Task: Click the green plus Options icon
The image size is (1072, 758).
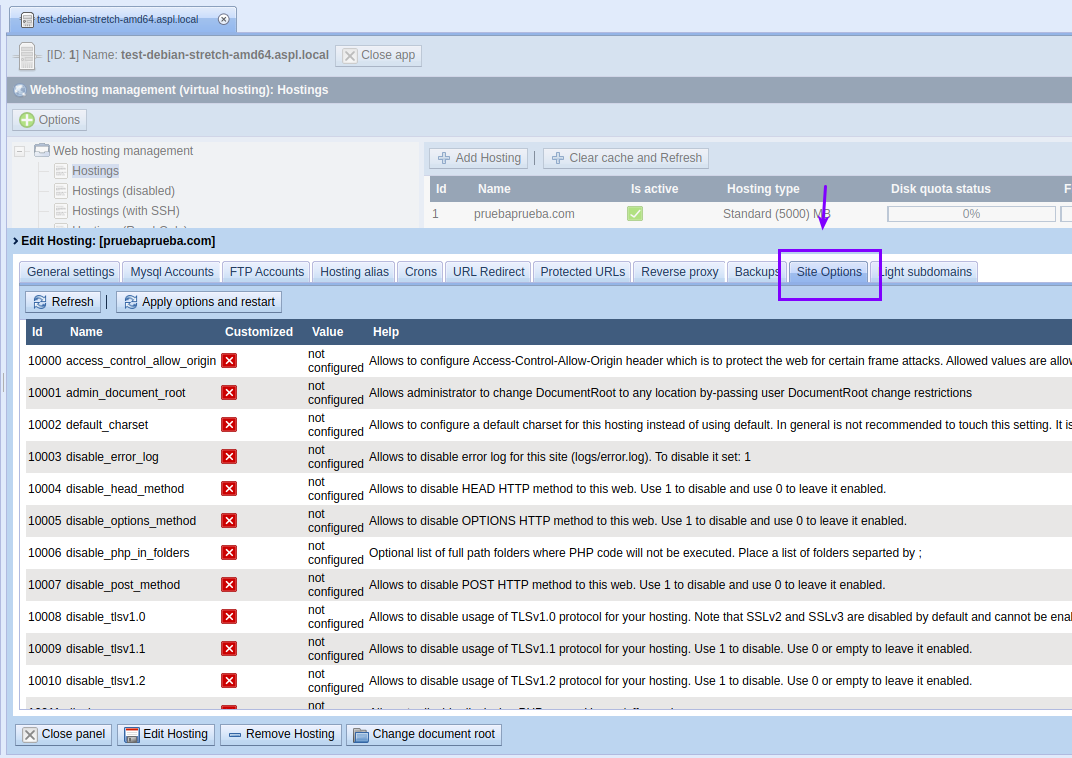Action: (27, 120)
